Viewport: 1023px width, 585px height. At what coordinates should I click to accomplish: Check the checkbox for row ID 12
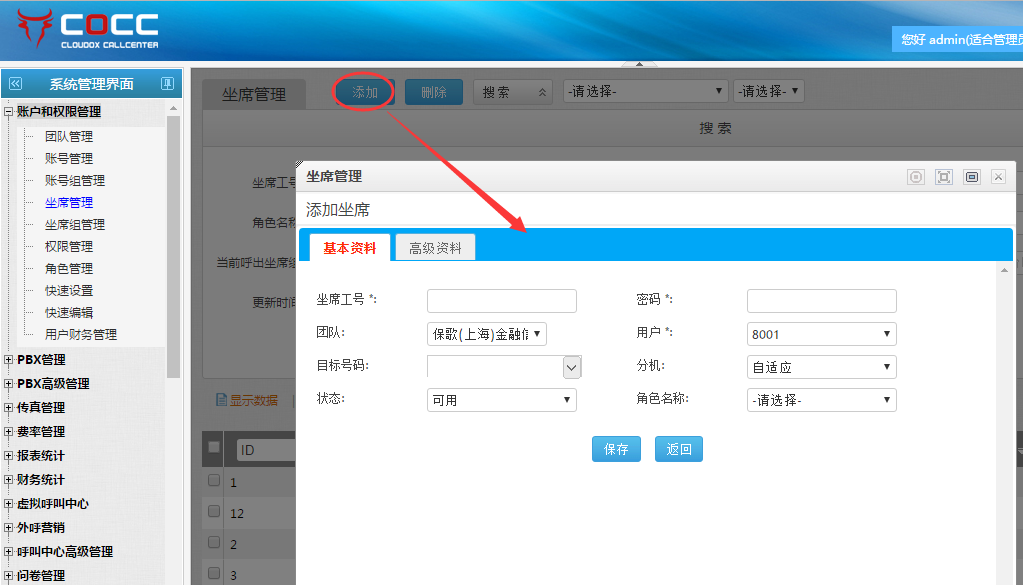click(x=214, y=512)
